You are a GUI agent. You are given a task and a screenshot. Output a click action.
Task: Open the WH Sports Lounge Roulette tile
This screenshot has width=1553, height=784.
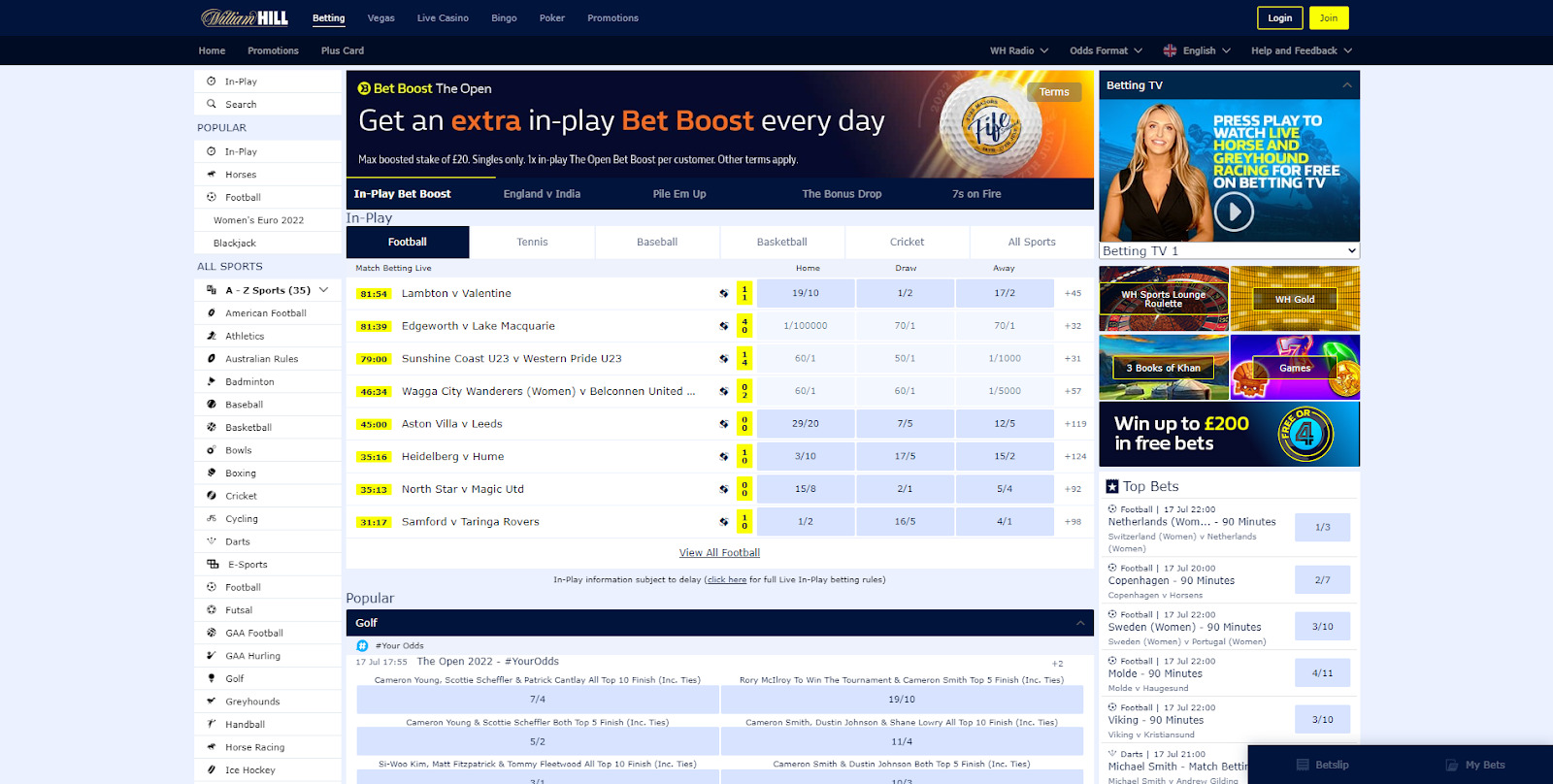[1164, 299]
